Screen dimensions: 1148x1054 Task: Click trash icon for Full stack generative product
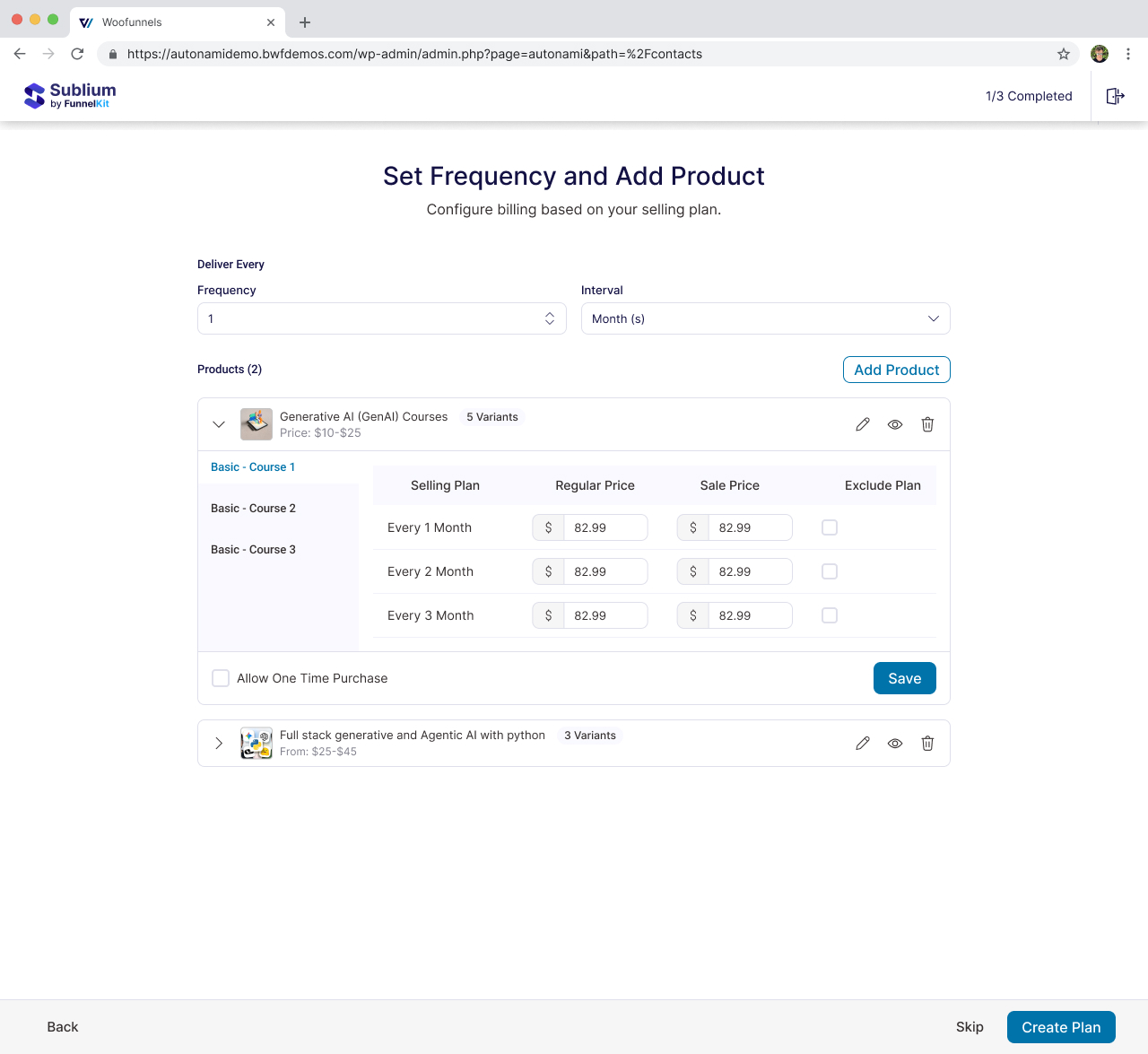927,743
